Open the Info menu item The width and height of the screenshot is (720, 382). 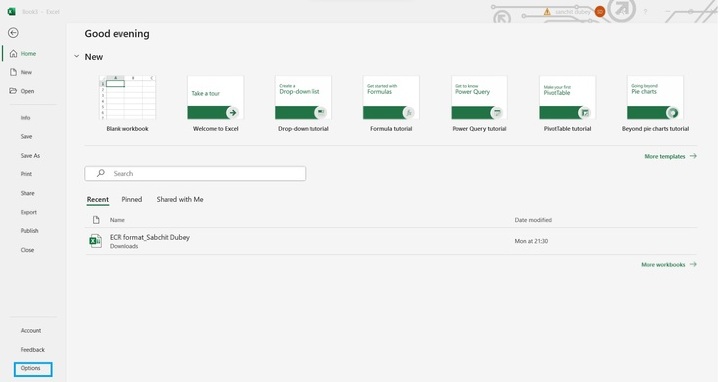[x=25, y=118]
